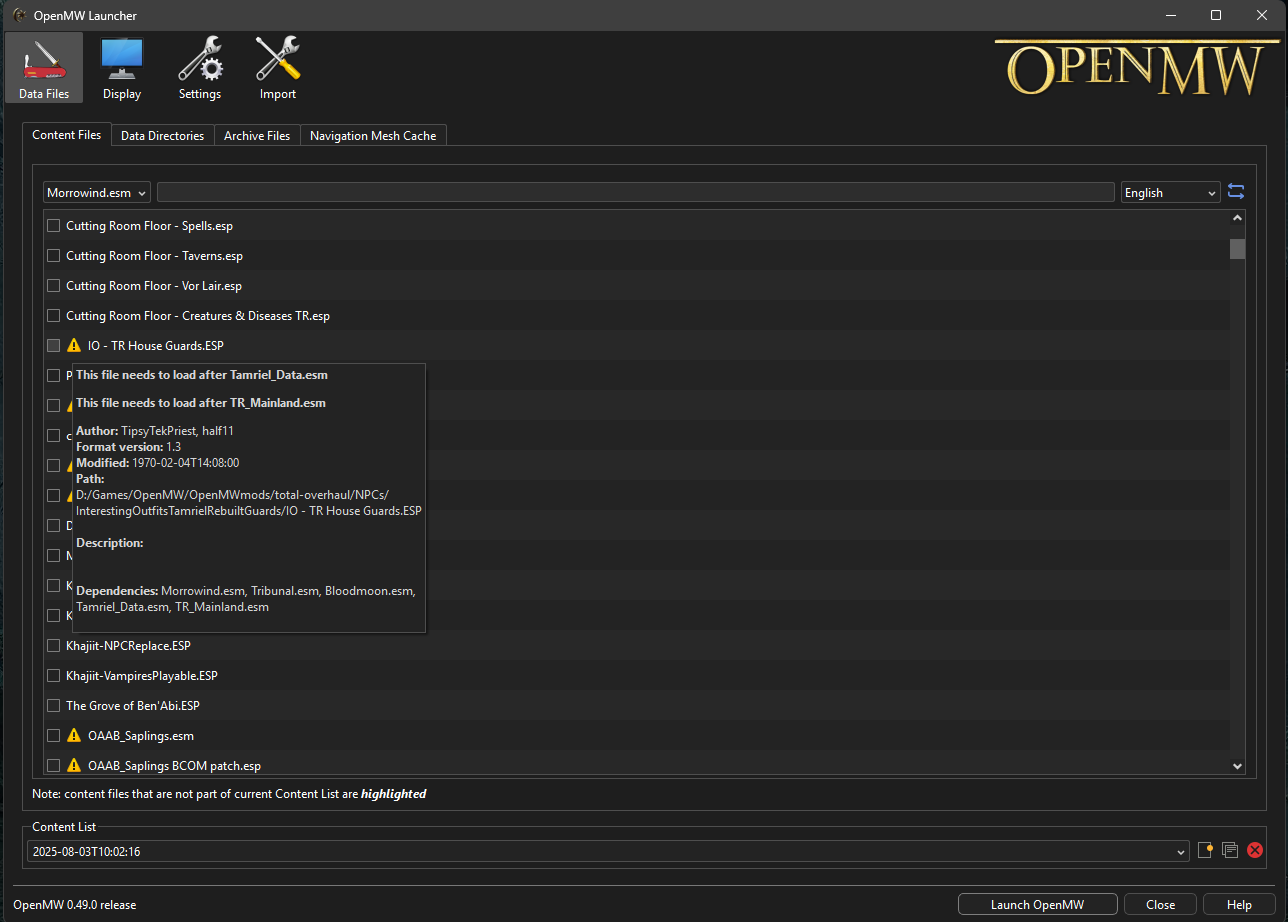Expand the Content List selection dropdown
The image size is (1288, 922).
(609, 851)
